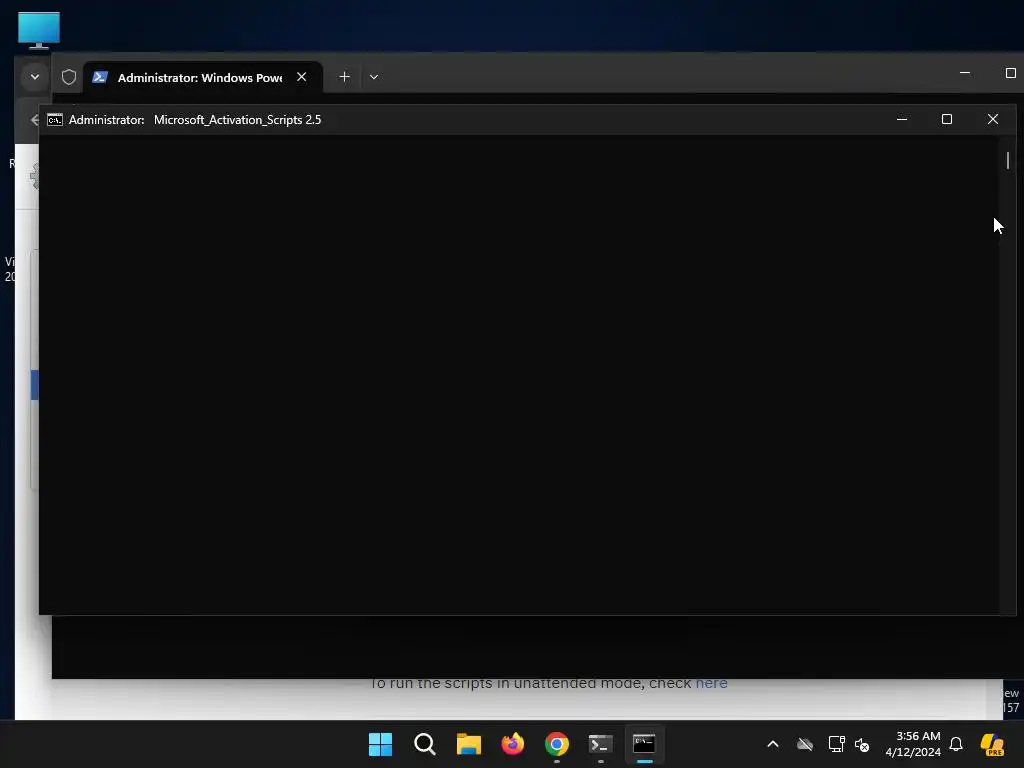Show hidden system tray icons
1024x768 pixels.
point(773,744)
